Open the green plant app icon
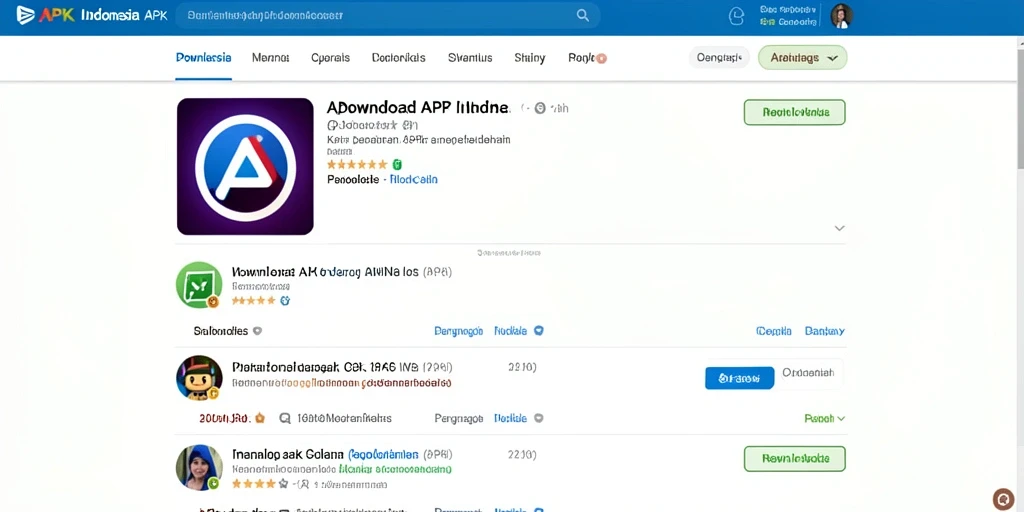 199,285
